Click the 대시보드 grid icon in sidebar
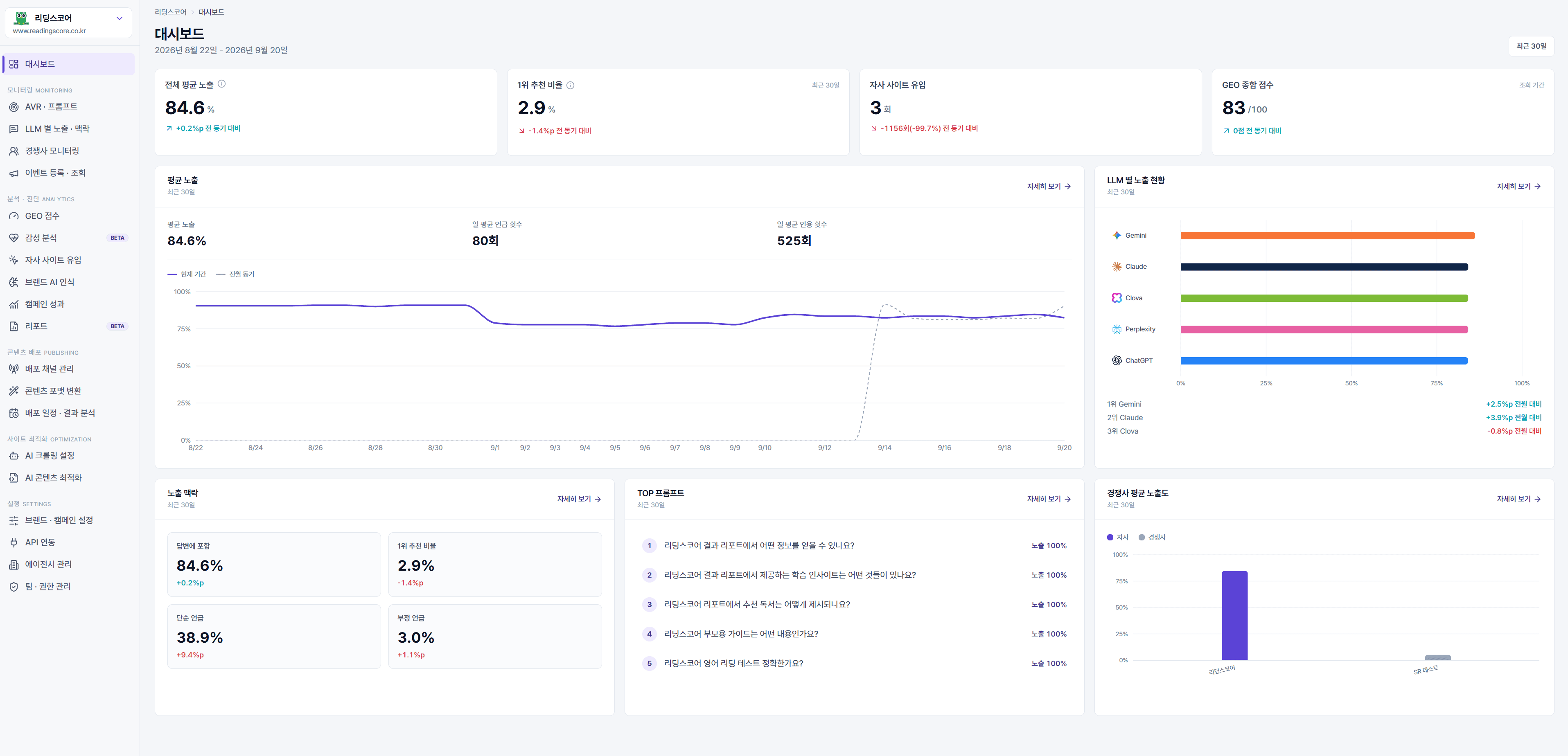The width and height of the screenshot is (1568, 756). pyautogui.click(x=14, y=64)
